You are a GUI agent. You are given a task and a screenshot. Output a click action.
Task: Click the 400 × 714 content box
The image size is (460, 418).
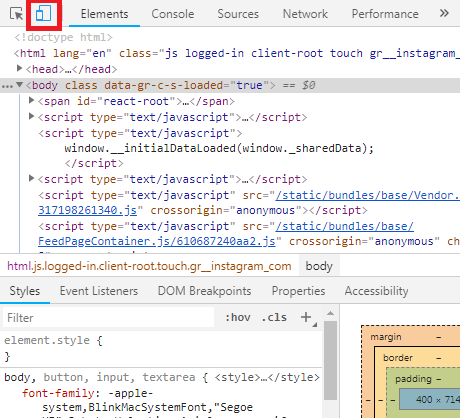430,399
